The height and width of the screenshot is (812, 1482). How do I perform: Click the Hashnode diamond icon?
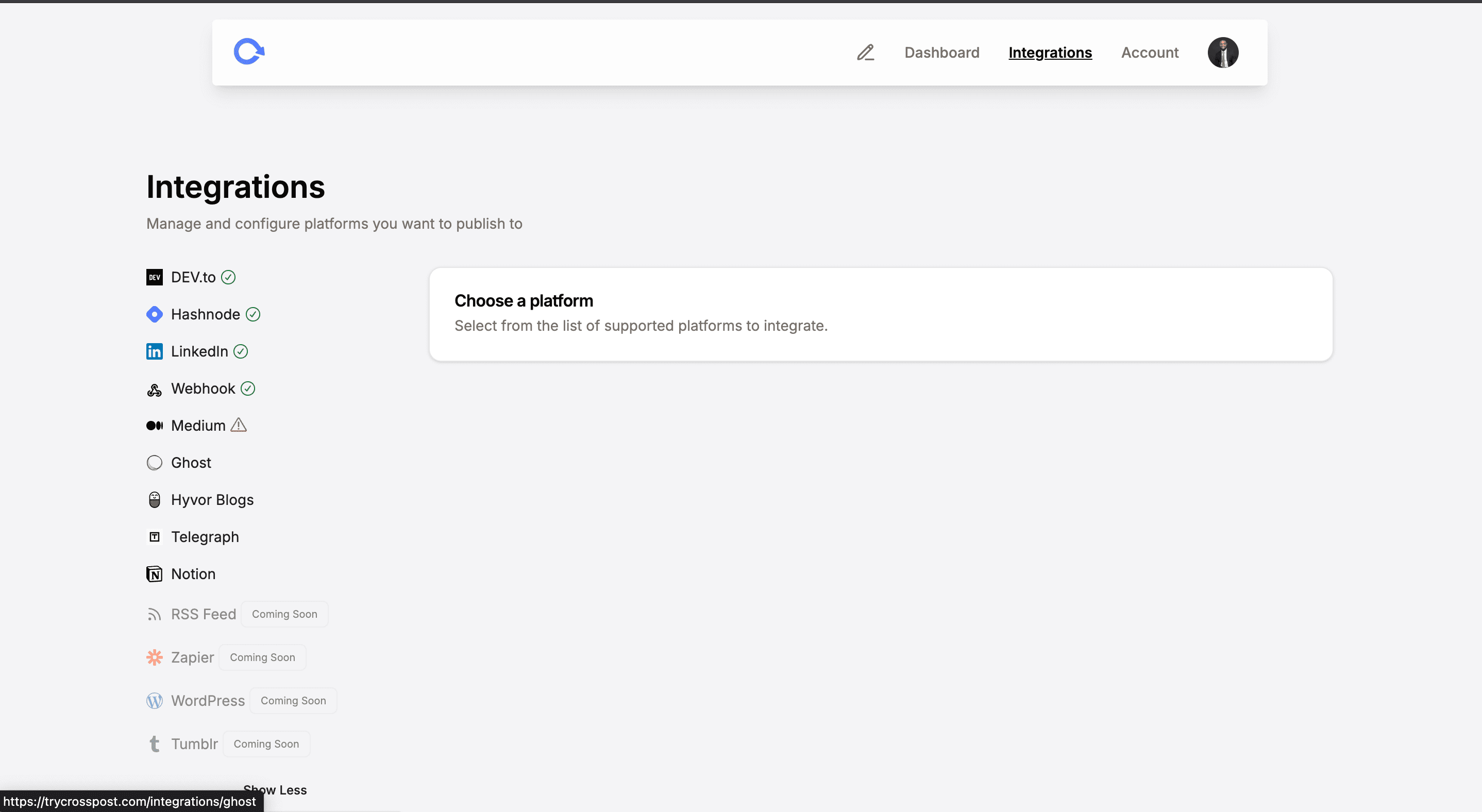(x=154, y=315)
